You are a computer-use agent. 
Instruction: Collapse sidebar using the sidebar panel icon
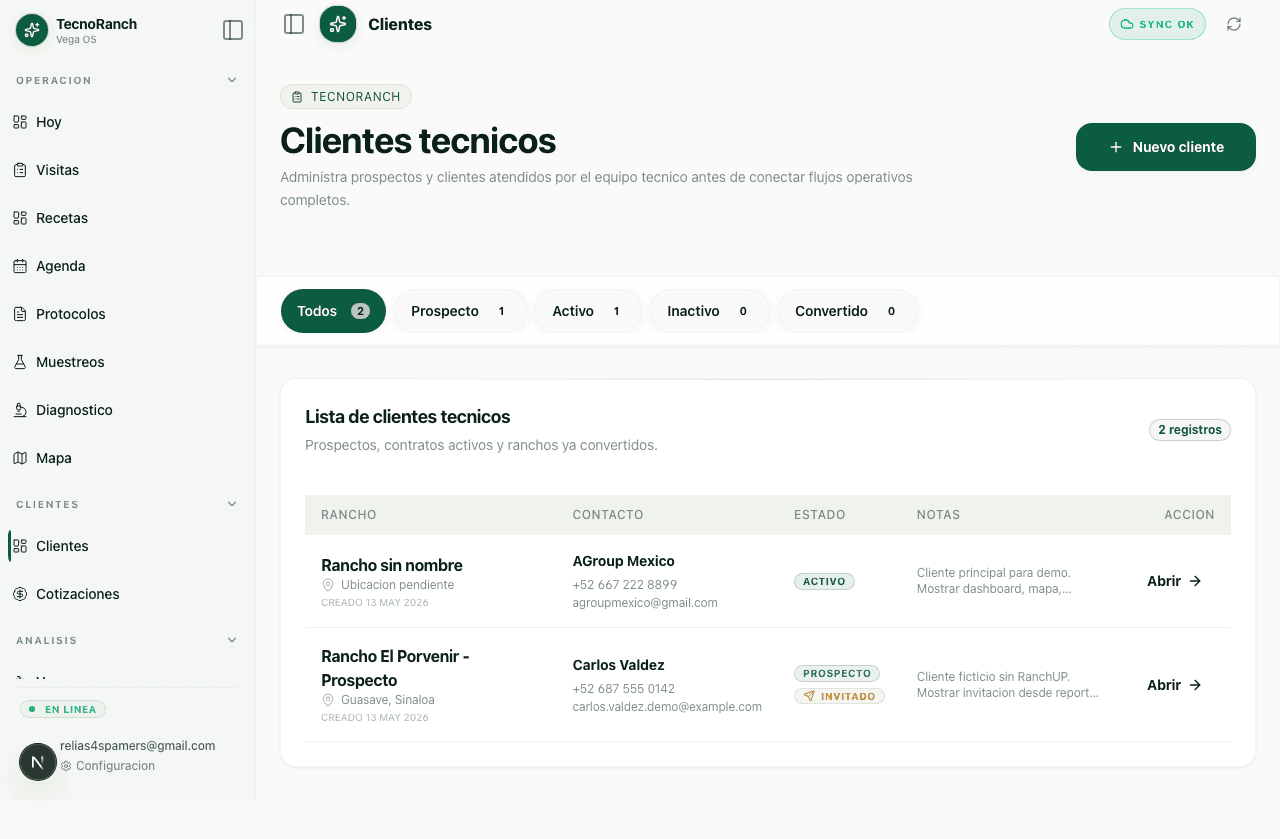click(233, 30)
